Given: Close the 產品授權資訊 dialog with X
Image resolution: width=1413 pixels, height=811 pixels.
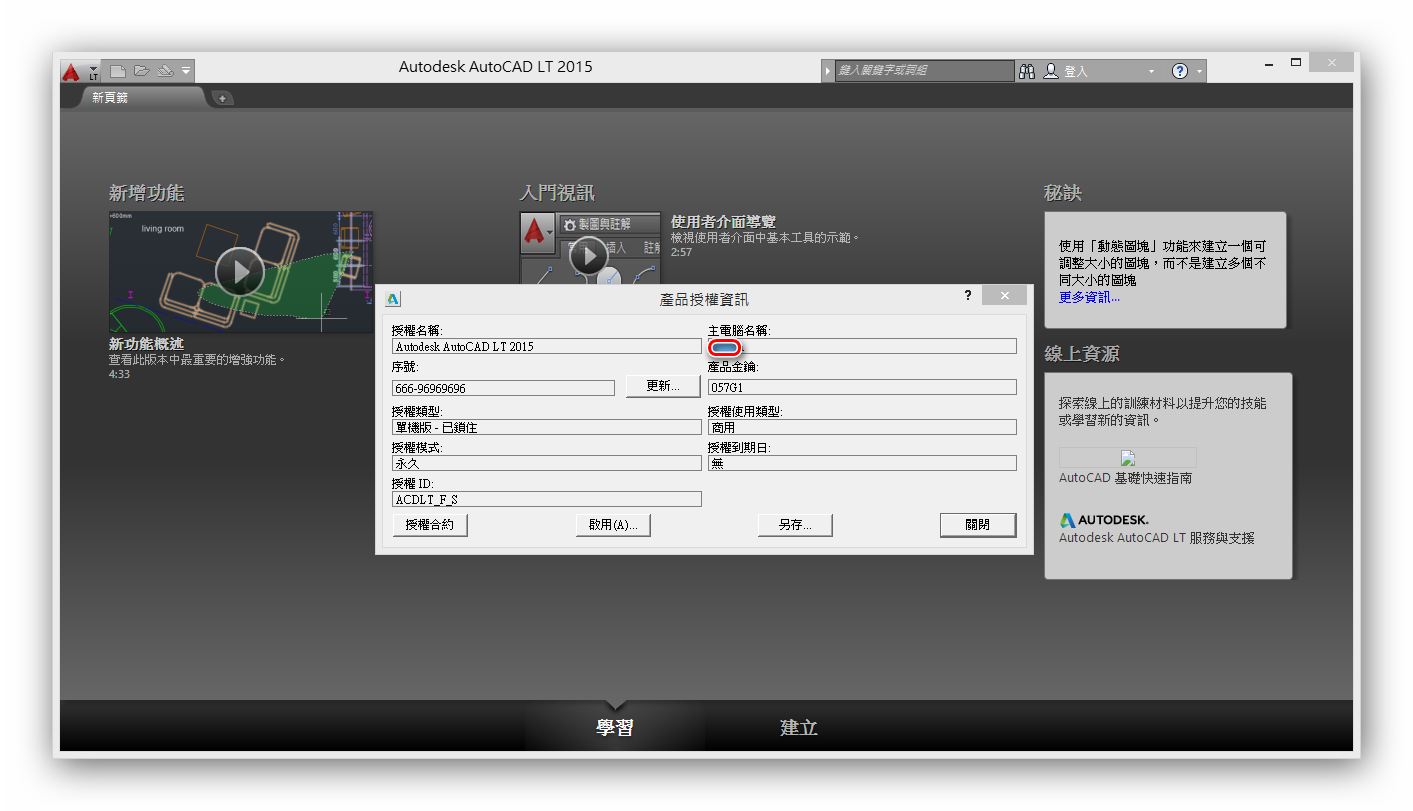Looking at the screenshot, I should tap(1004, 296).
